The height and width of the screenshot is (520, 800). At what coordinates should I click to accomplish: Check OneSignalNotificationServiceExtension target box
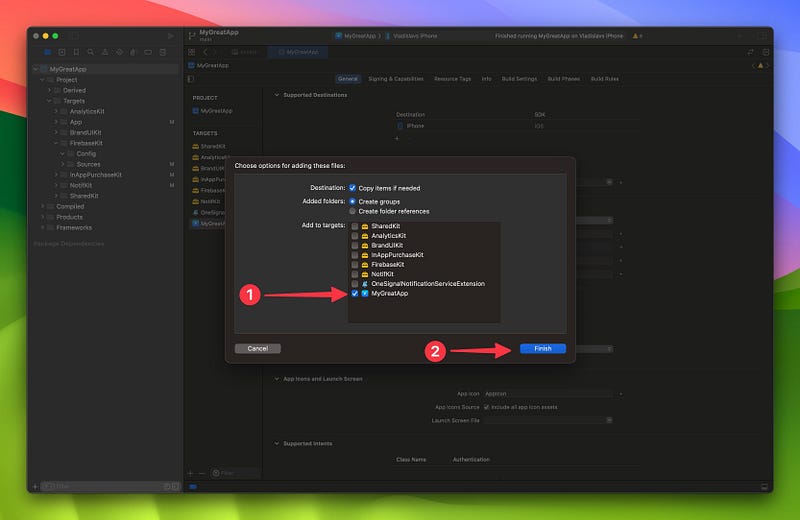[355, 284]
